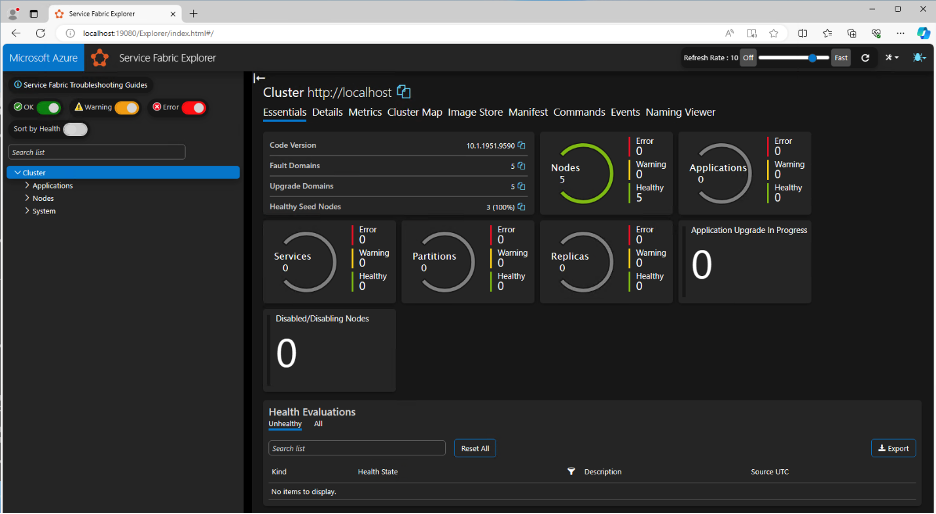Image resolution: width=936 pixels, height=514 pixels.
Task: Open a new browser tab
Action: tap(193, 13)
